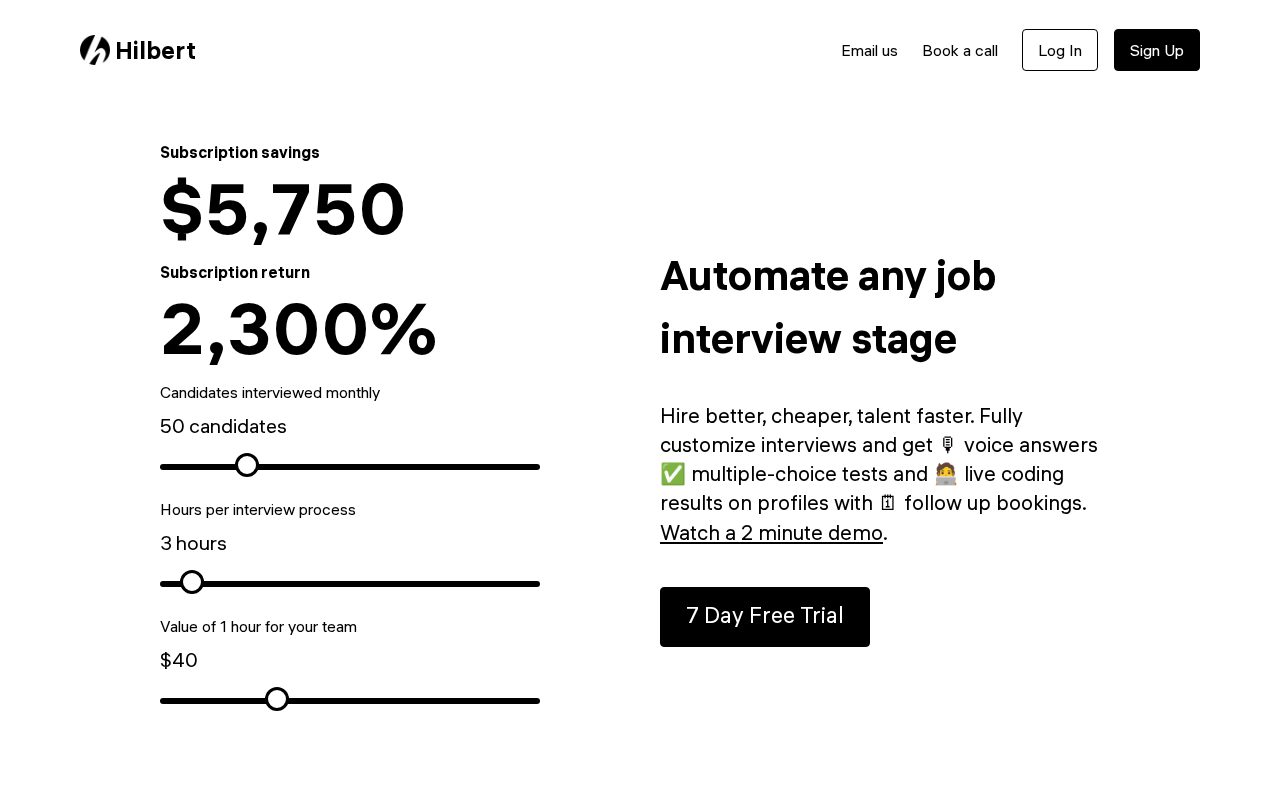Click the 2,300% subscription return figure
Screen dimensions: 1280x800
(298, 330)
